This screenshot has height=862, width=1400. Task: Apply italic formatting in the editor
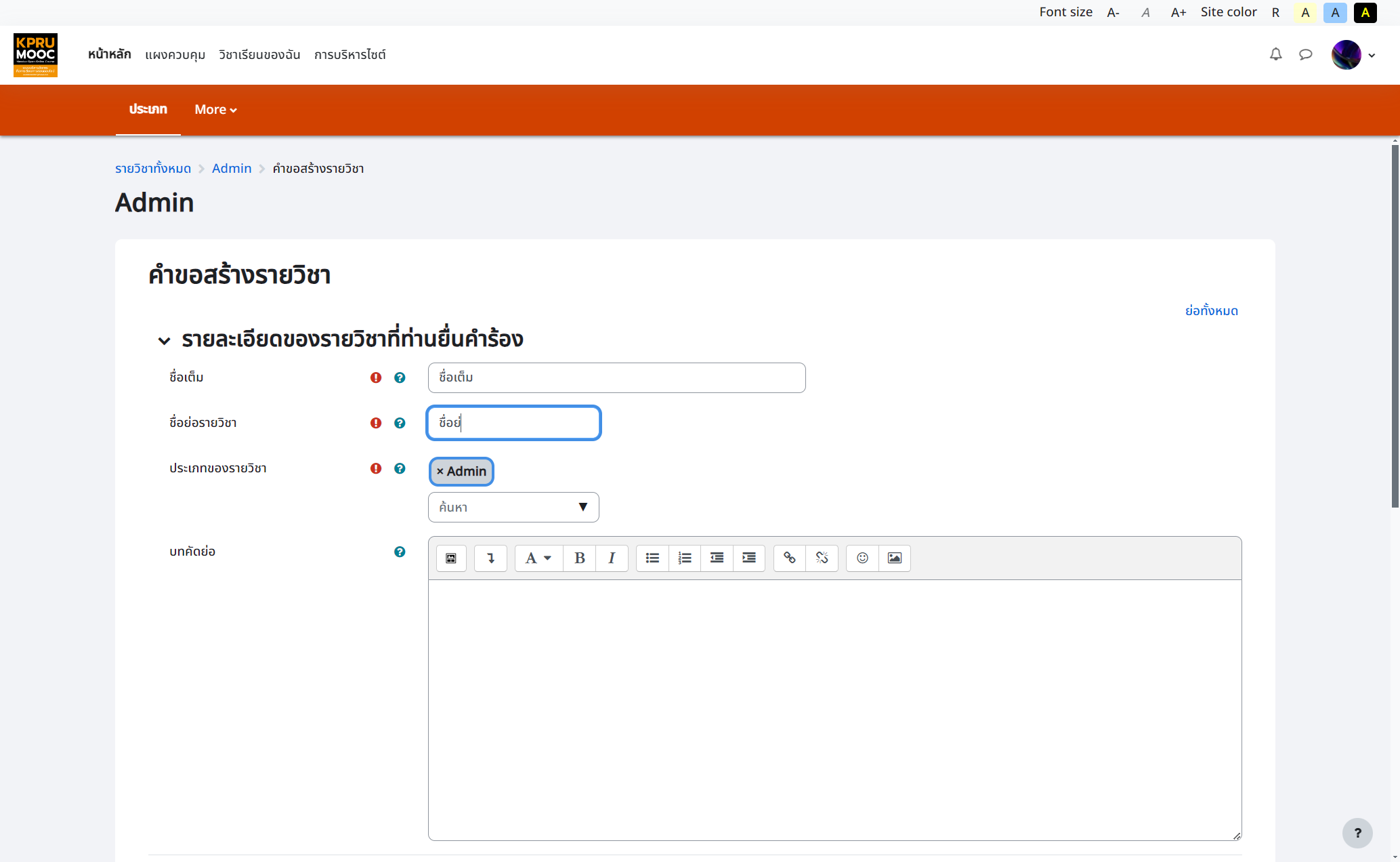612,558
